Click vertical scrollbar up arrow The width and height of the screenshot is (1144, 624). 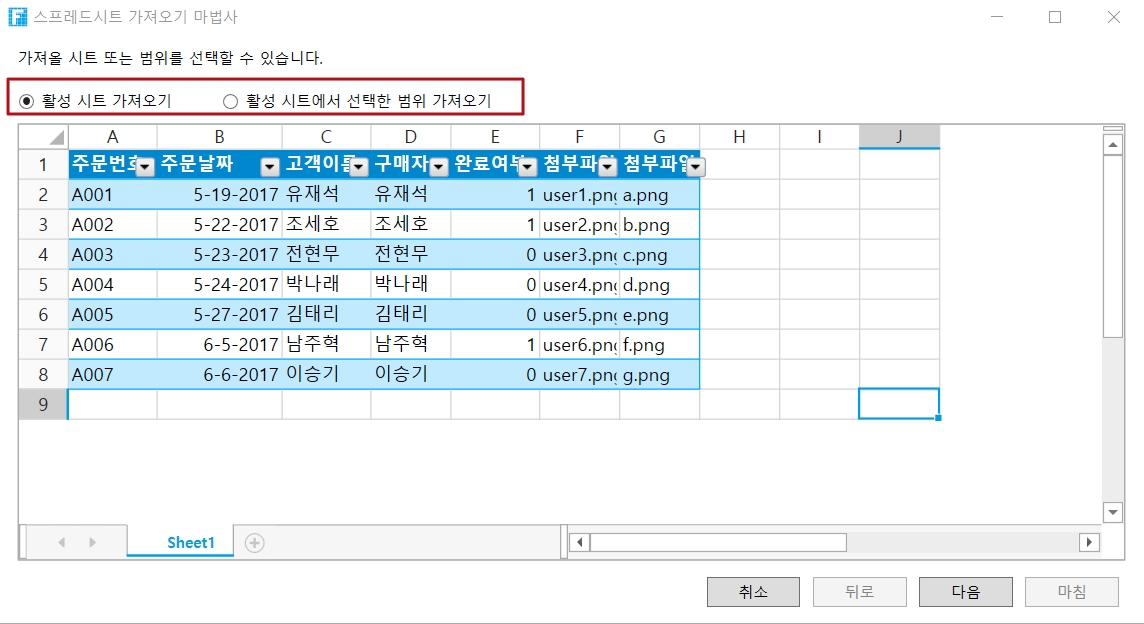(x=1112, y=145)
